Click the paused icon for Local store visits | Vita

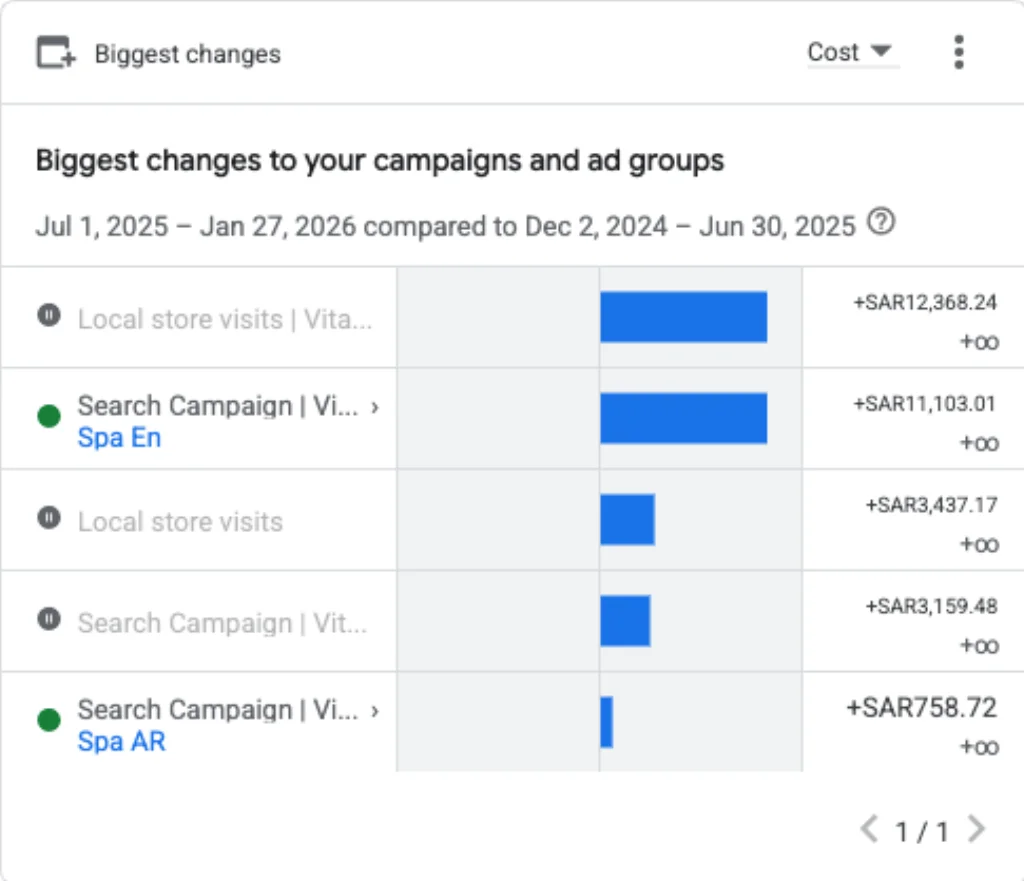pos(49,315)
